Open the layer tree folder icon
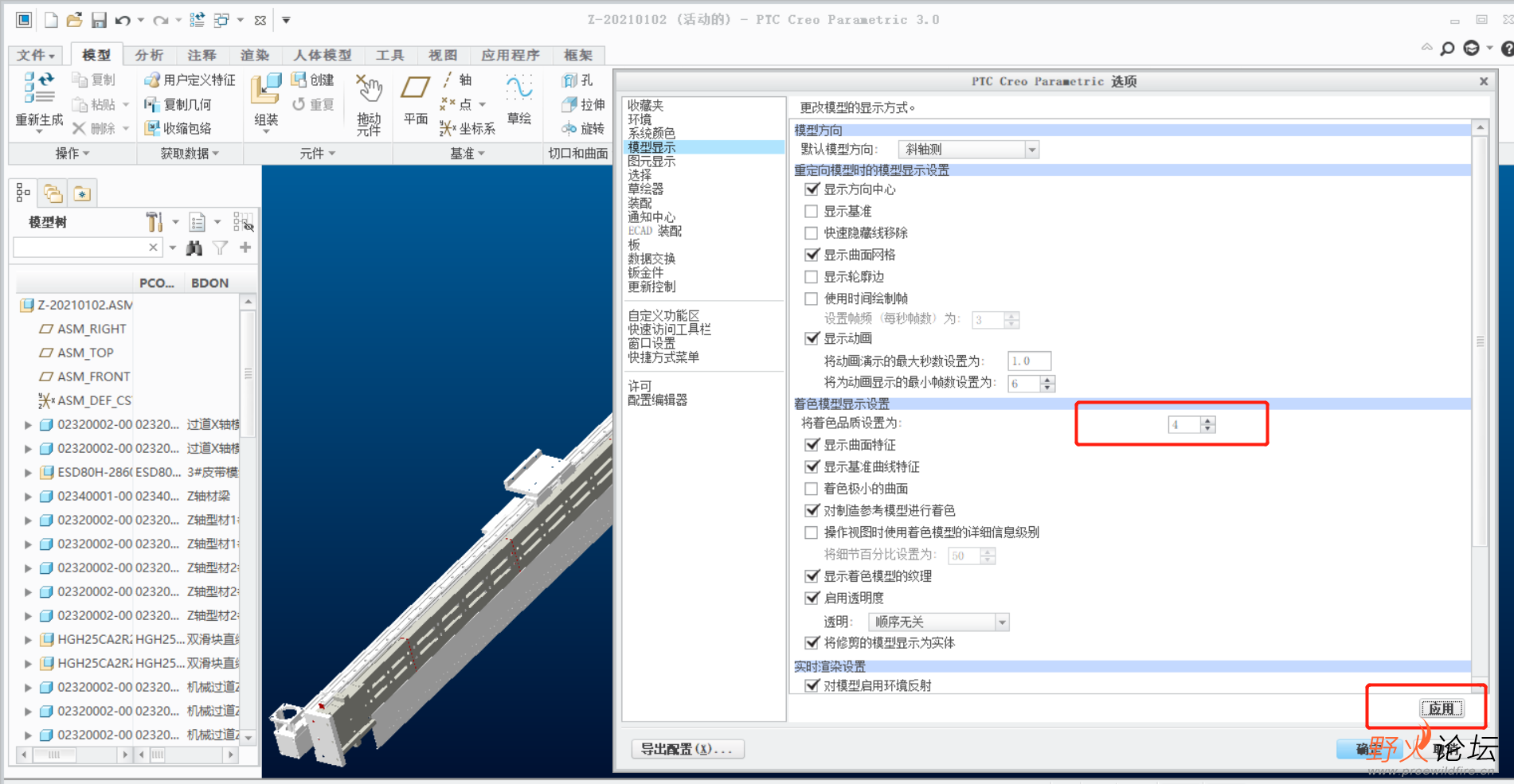Image resolution: width=1514 pixels, height=784 pixels. (x=53, y=193)
